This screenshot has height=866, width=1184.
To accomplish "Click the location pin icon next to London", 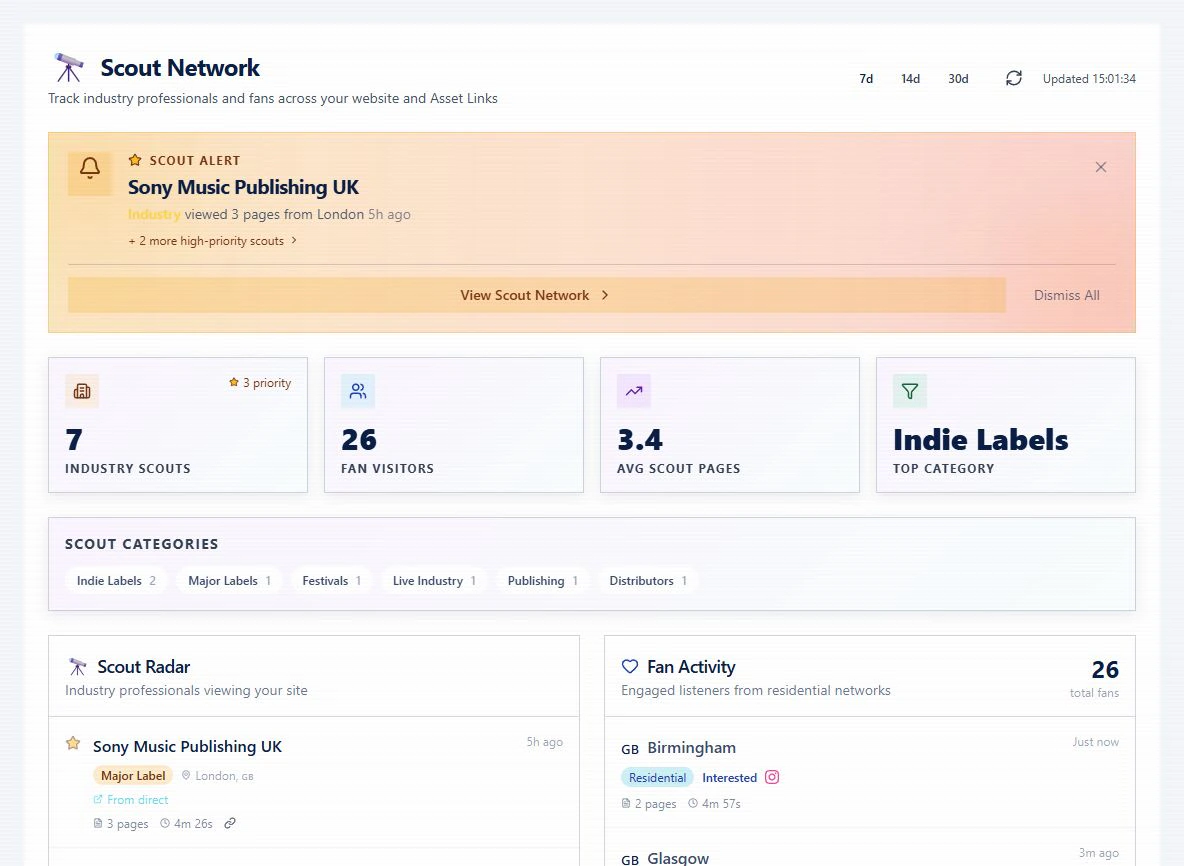I will [x=186, y=775].
